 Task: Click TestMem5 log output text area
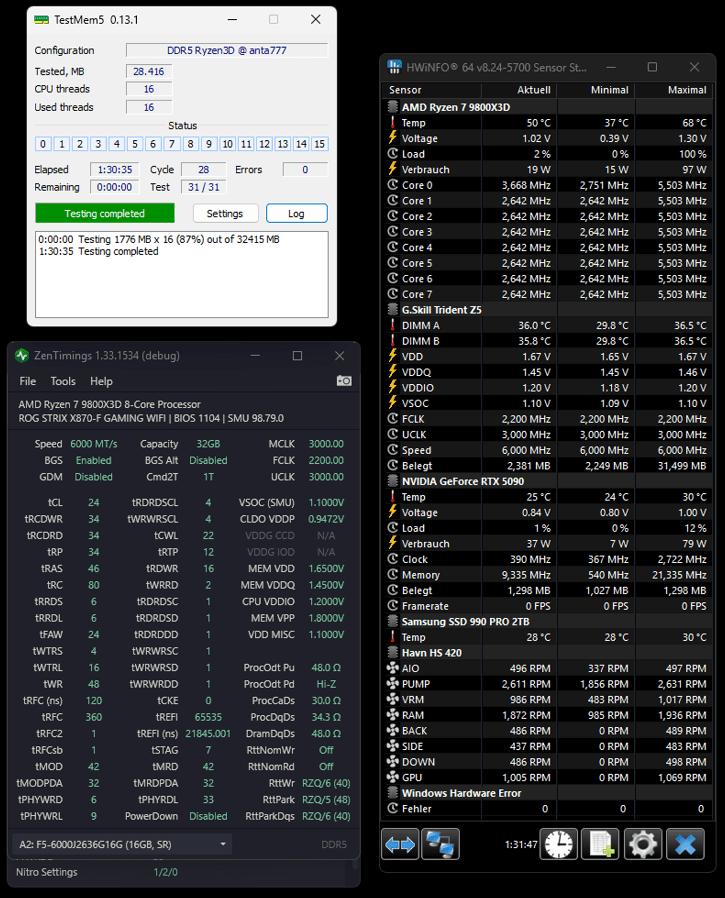(182, 274)
